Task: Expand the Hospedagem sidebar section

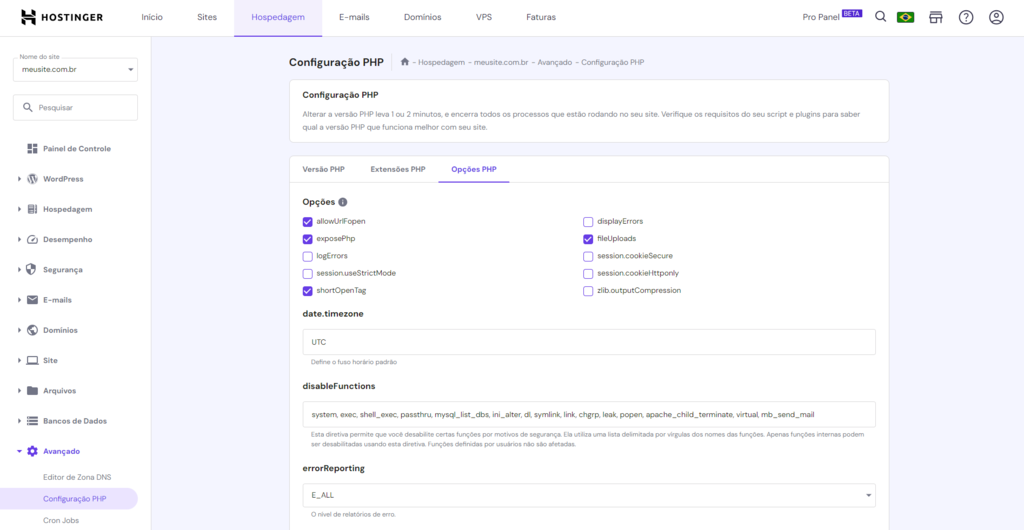Action: pos(20,210)
